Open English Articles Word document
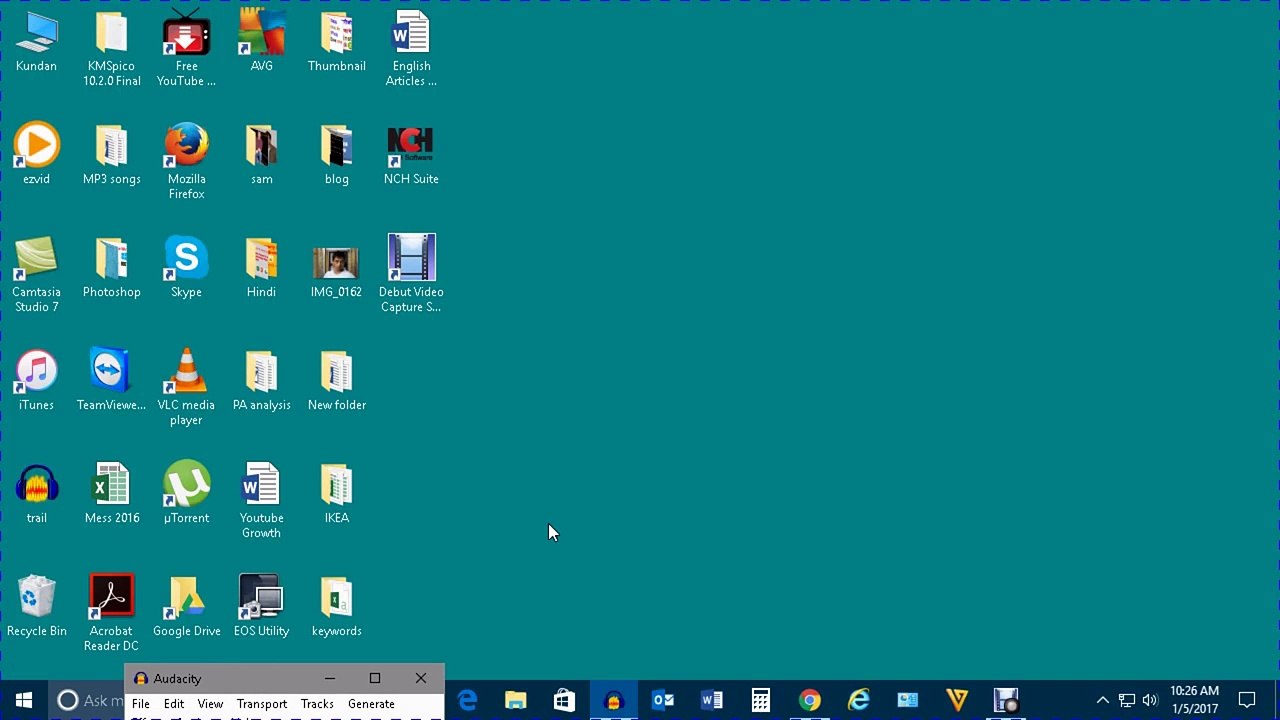Image resolution: width=1280 pixels, height=720 pixels. [411, 49]
